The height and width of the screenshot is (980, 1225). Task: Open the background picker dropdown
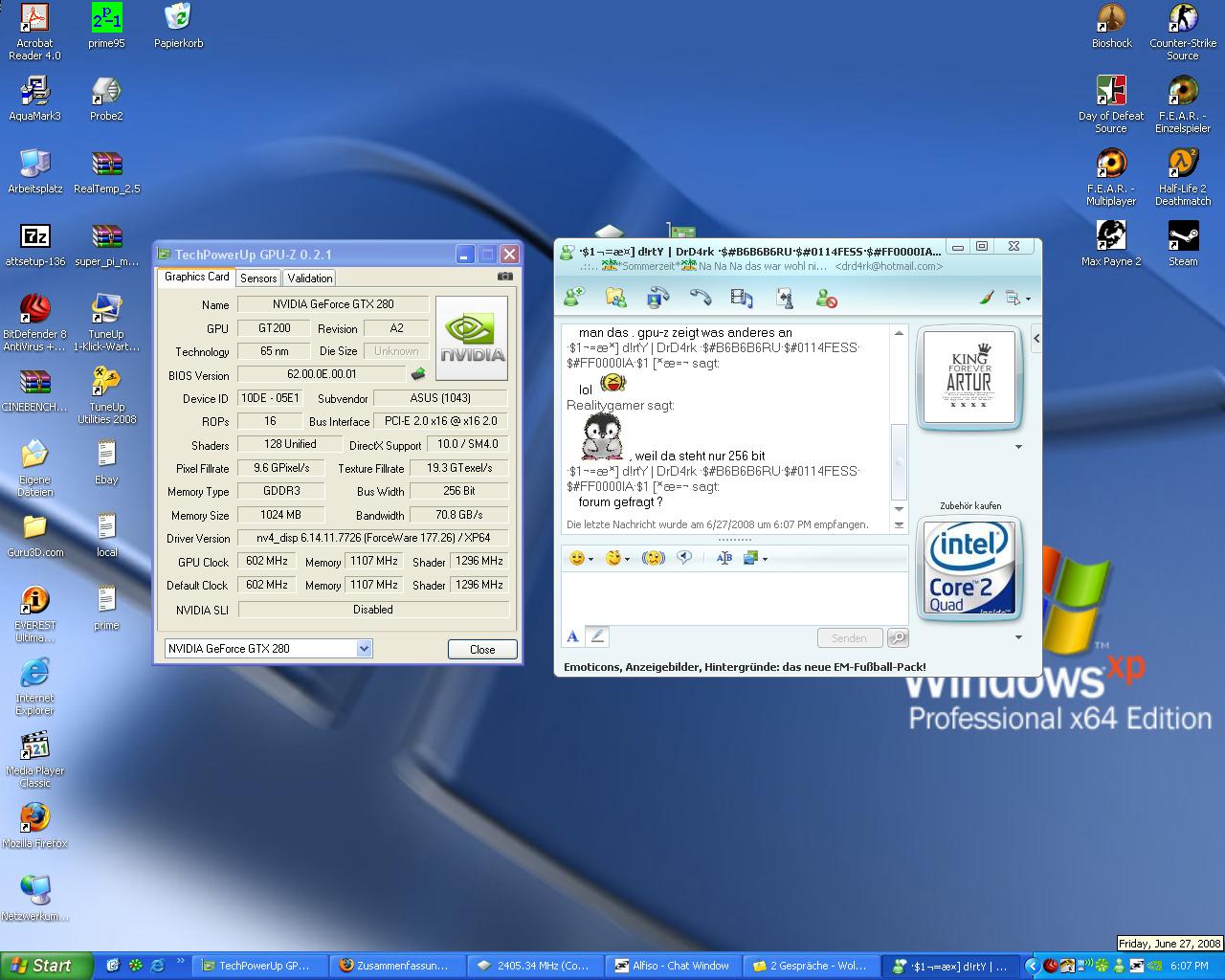point(755,558)
